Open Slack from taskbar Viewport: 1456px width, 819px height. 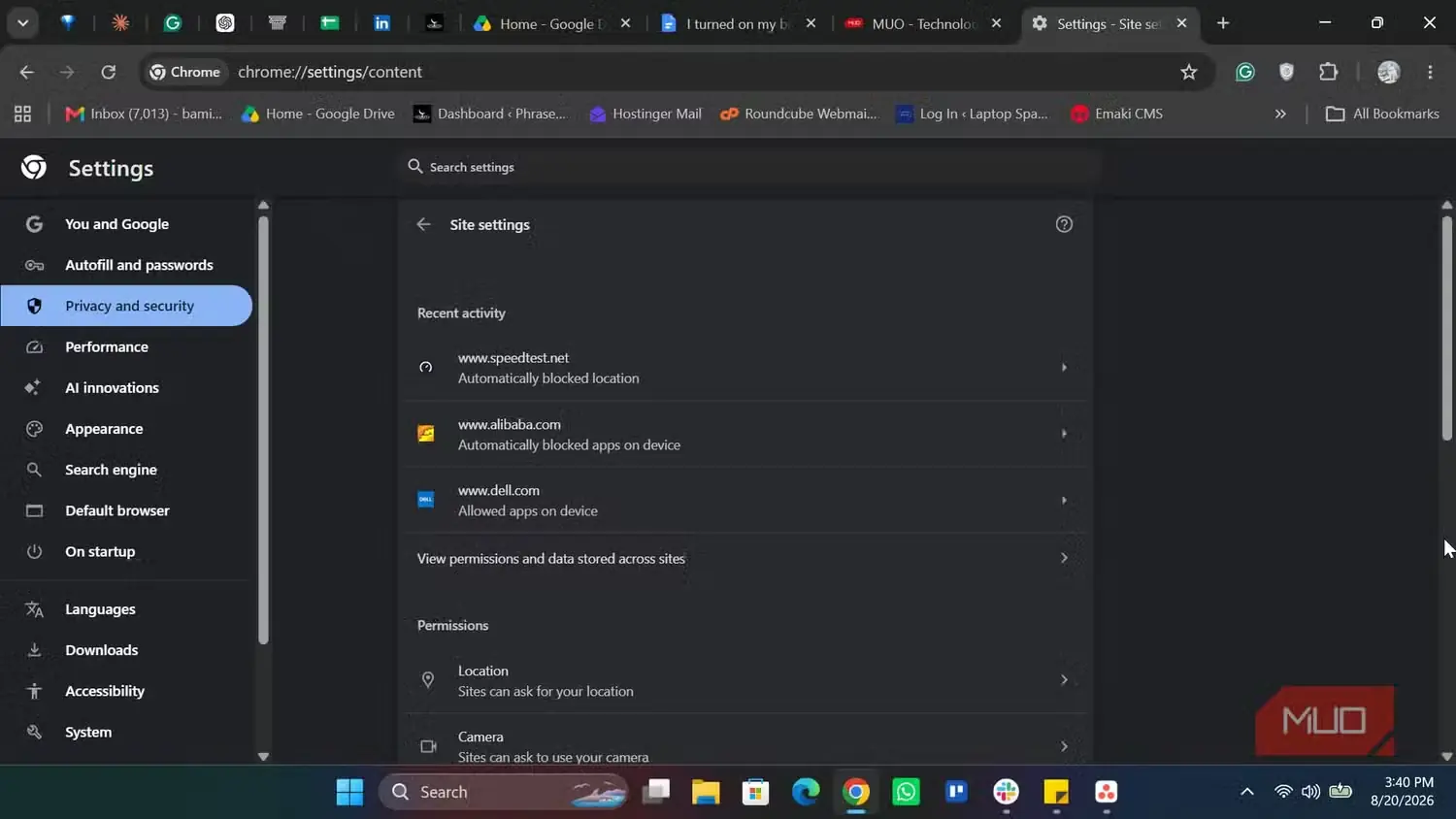[1007, 792]
